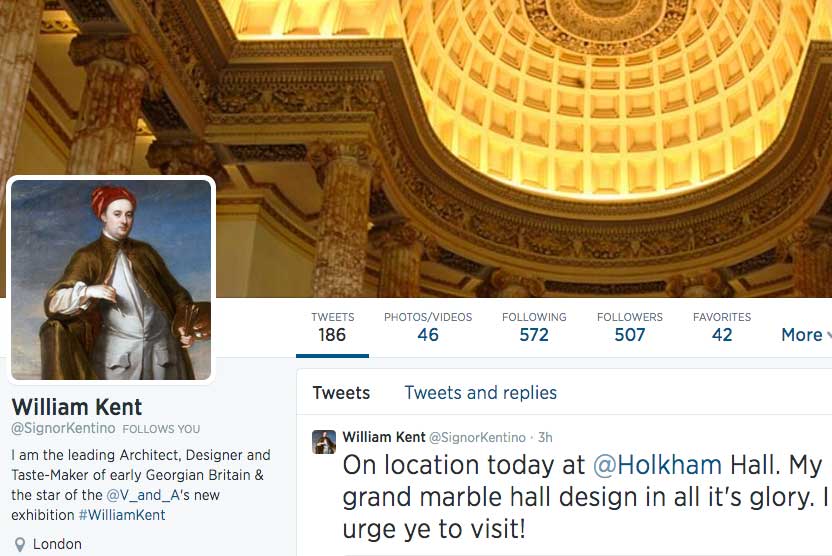Click the location pin icon next to London
The width and height of the screenshot is (832, 556).
pos(20,544)
